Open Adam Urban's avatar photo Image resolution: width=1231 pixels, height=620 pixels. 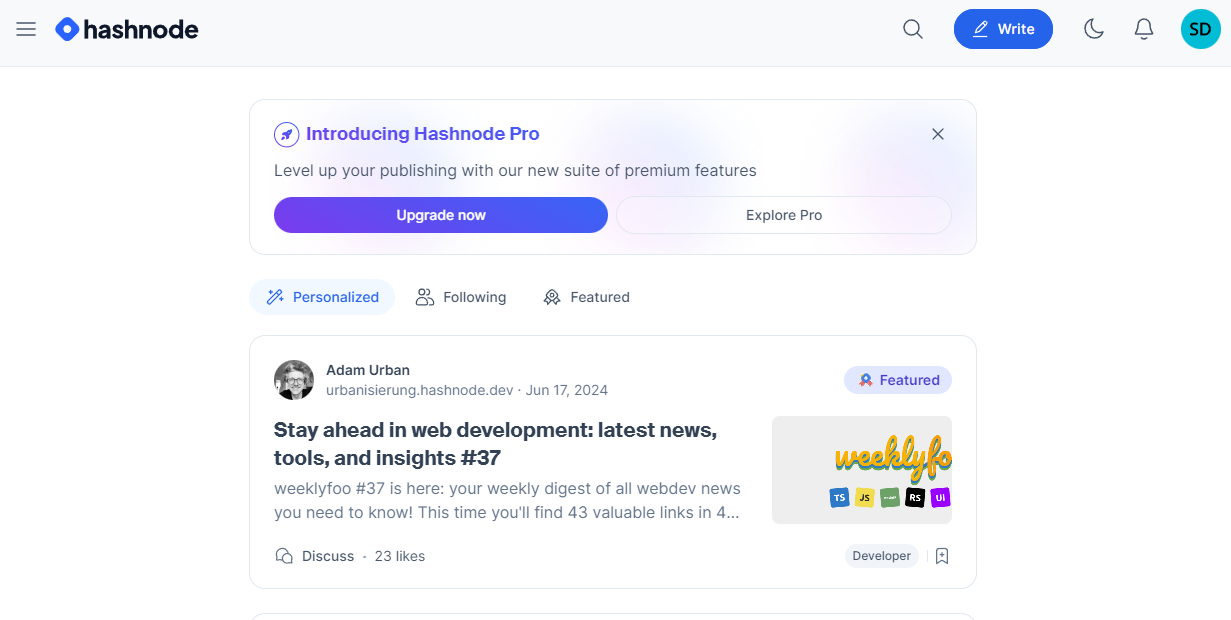(294, 380)
